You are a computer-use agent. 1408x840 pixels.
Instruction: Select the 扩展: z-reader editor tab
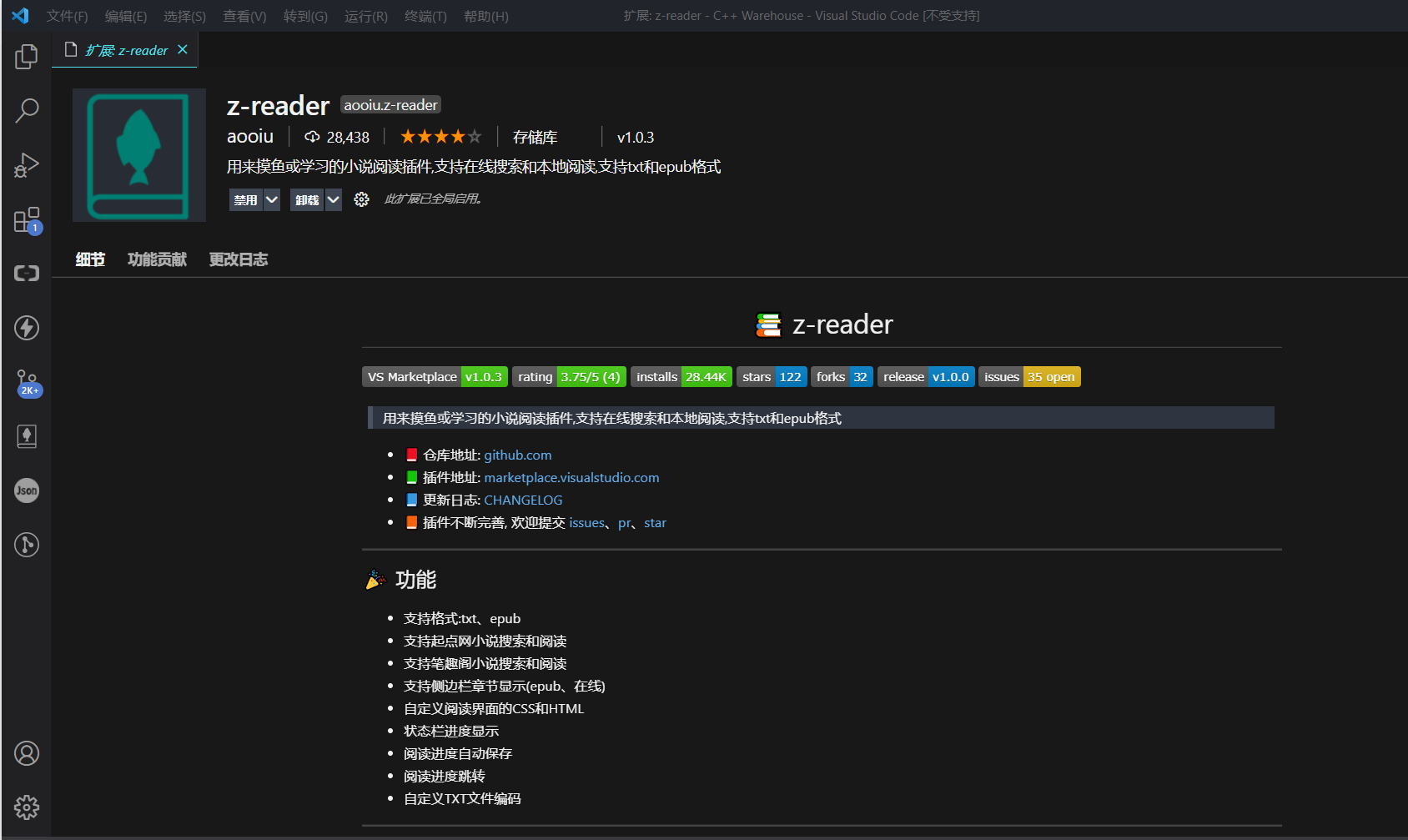(125, 50)
